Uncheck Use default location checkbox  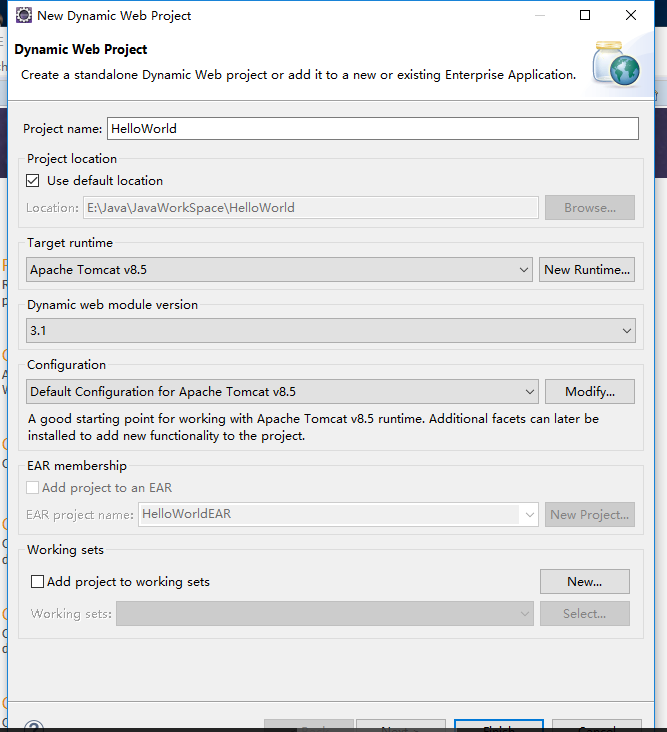(33, 181)
